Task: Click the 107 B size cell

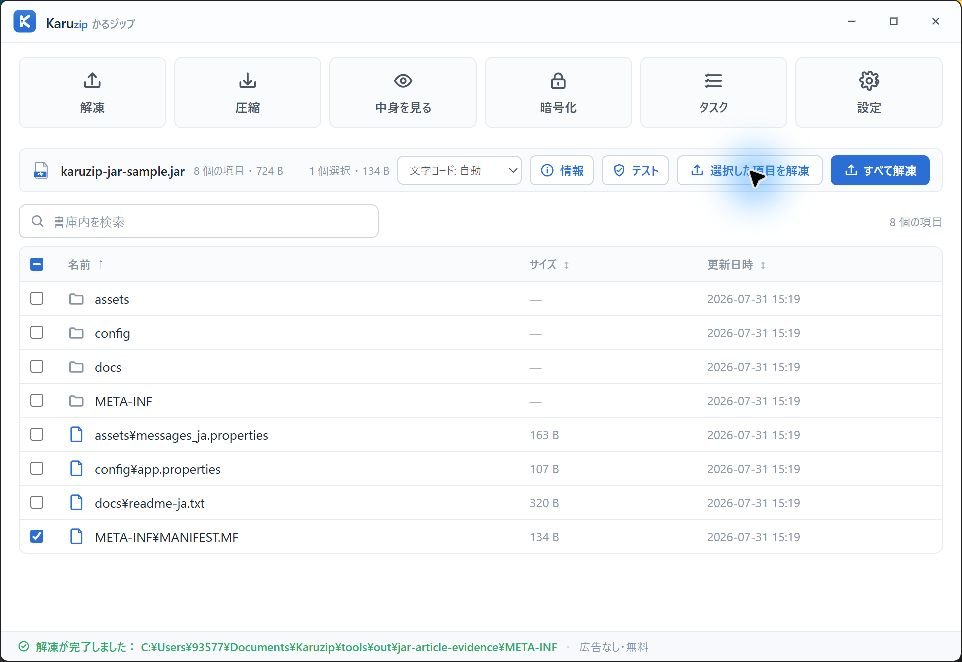Action: coord(544,469)
